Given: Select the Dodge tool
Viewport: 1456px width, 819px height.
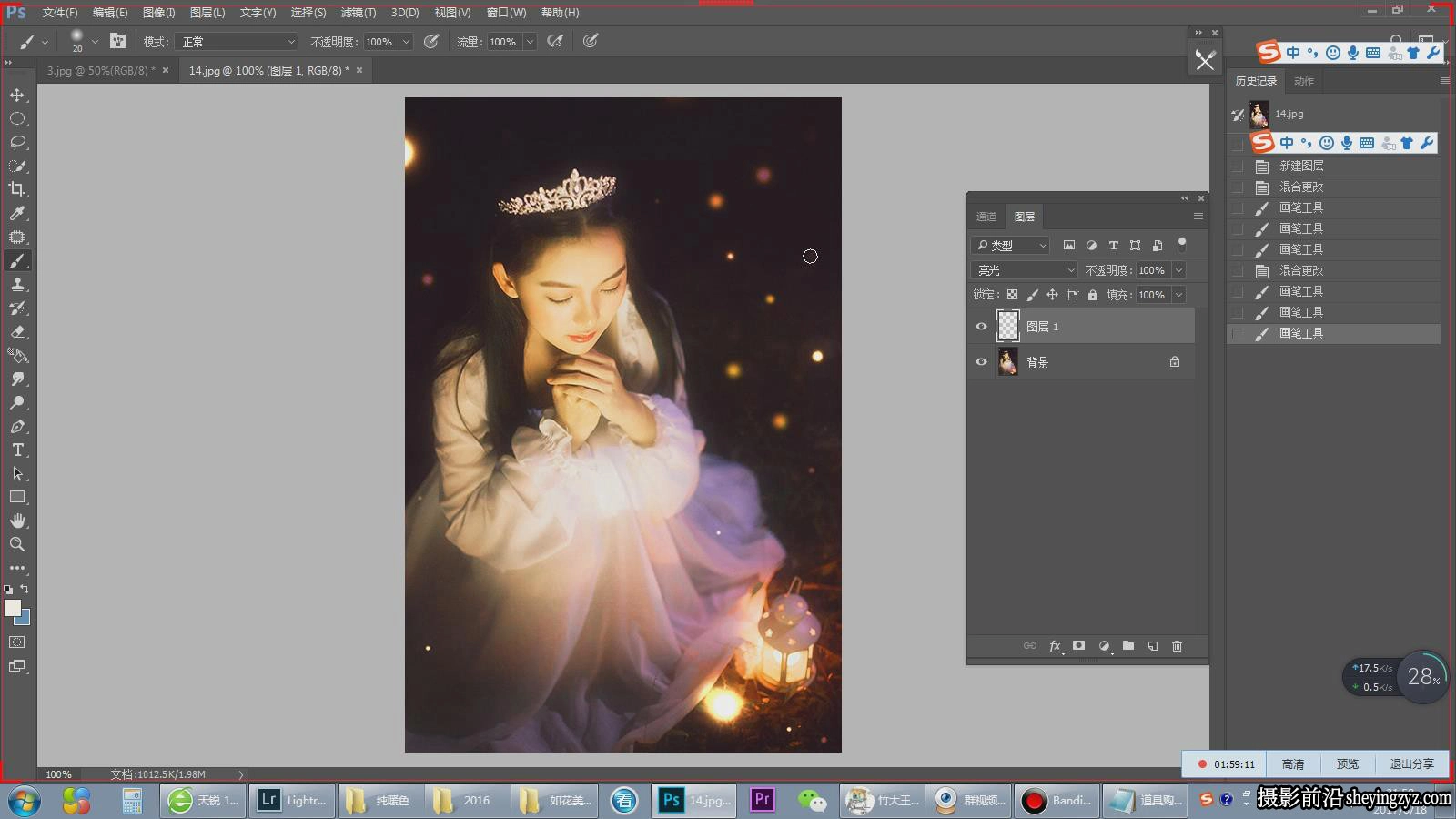Looking at the screenshot, I should point(17,402).
